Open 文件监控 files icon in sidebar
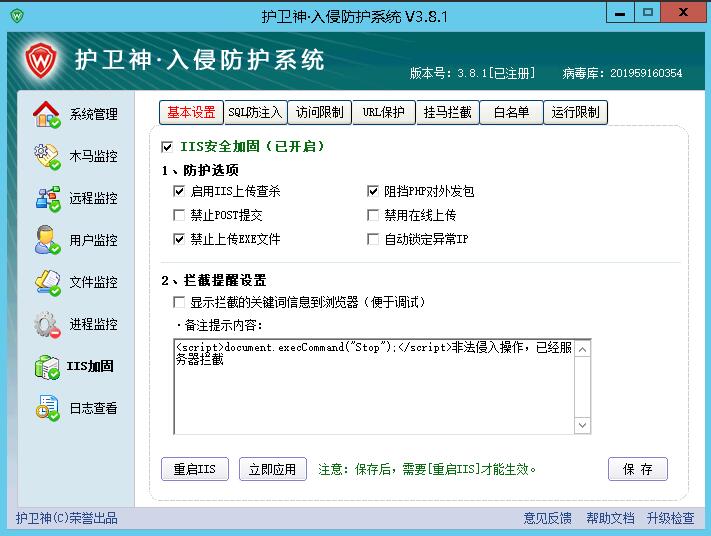The image size is (711, 536). 47,282
